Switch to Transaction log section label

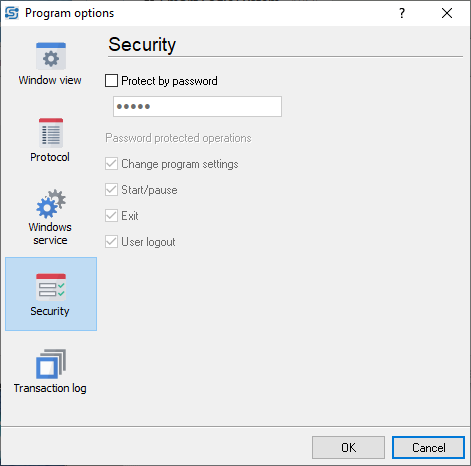(50, 388)
